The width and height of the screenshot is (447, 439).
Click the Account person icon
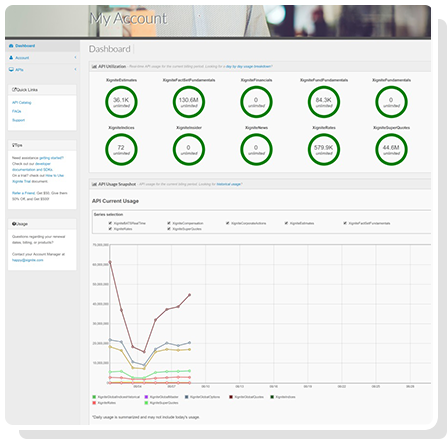point(11,58)
